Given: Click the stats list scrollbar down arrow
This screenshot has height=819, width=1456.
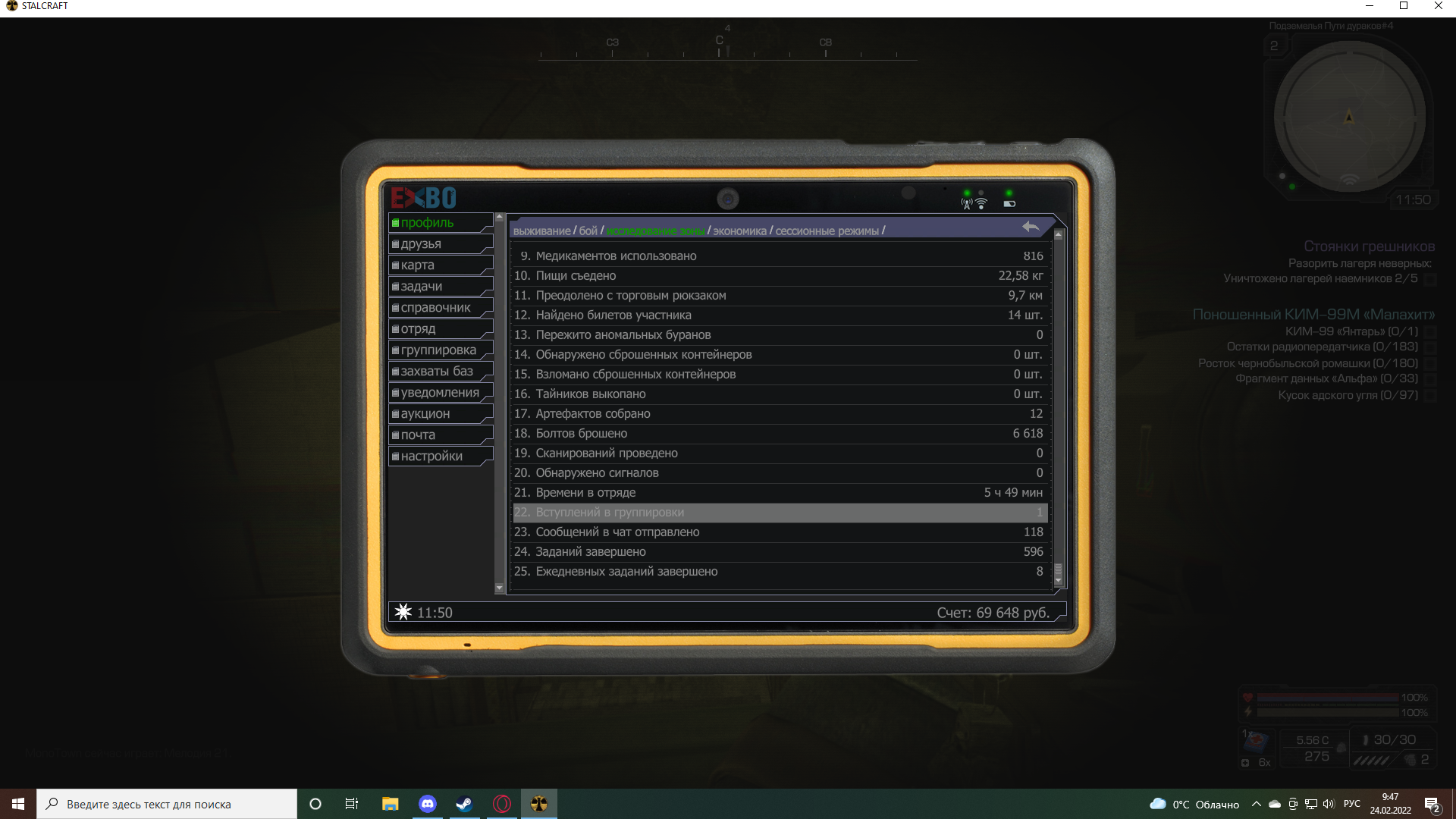Looking at the screenshot, I should (x=1058, y=581).
